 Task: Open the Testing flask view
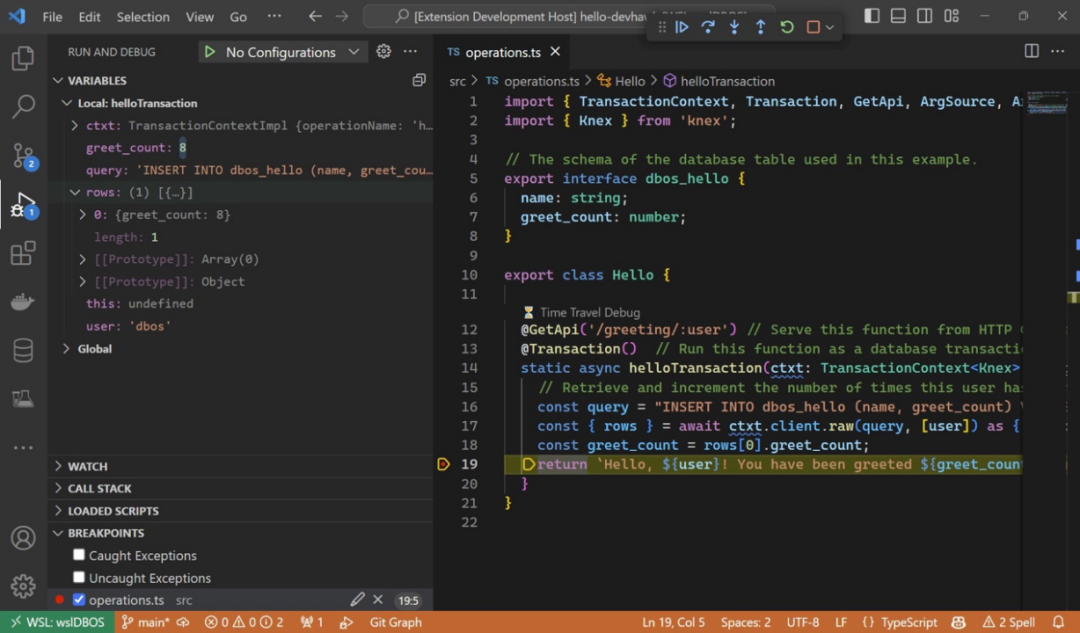tap(23, 398)
